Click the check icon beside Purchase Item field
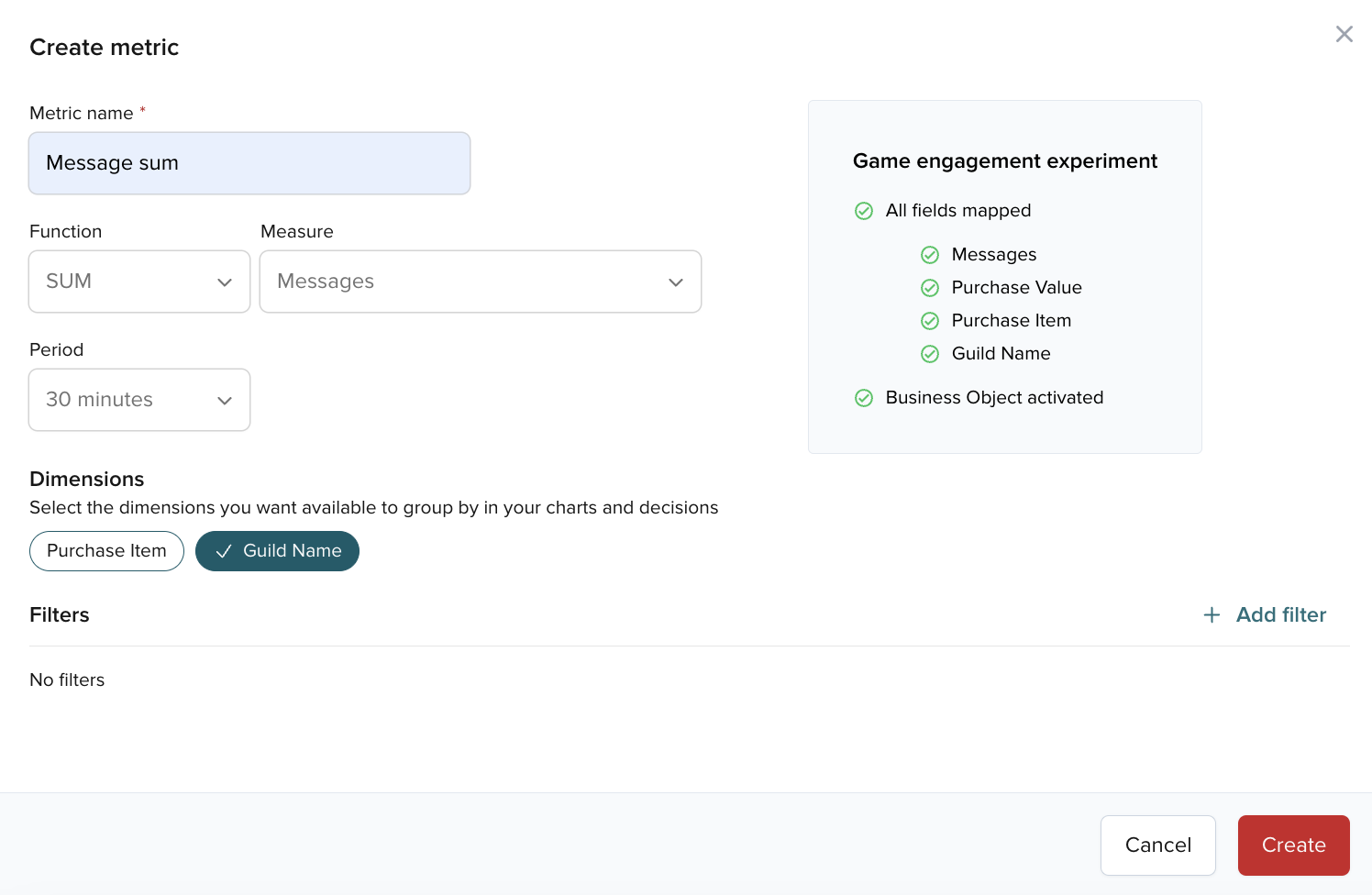Viewport: 1372px width, 895px height. coord(929,321)
